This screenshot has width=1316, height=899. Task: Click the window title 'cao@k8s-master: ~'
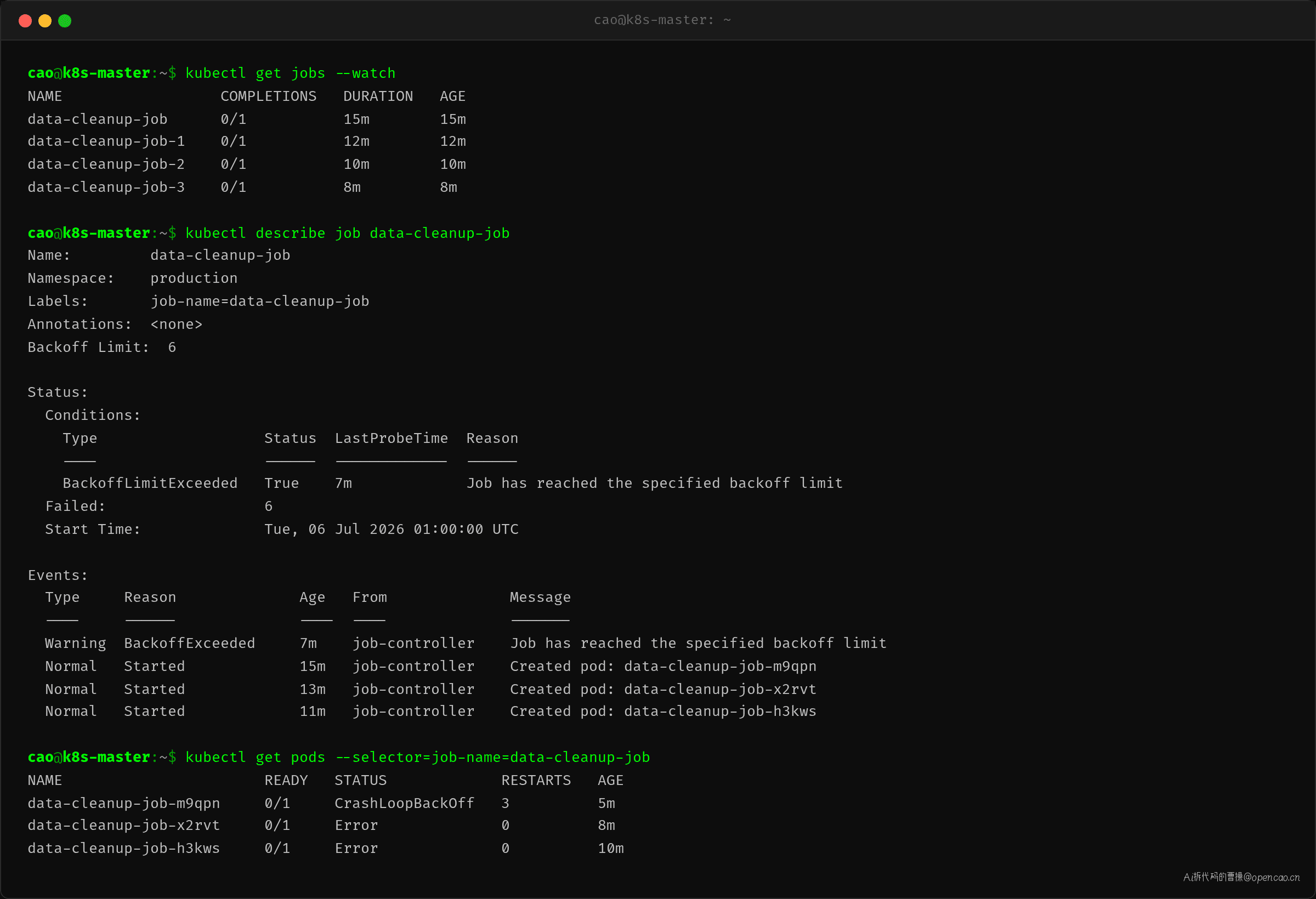coord(662,20)
